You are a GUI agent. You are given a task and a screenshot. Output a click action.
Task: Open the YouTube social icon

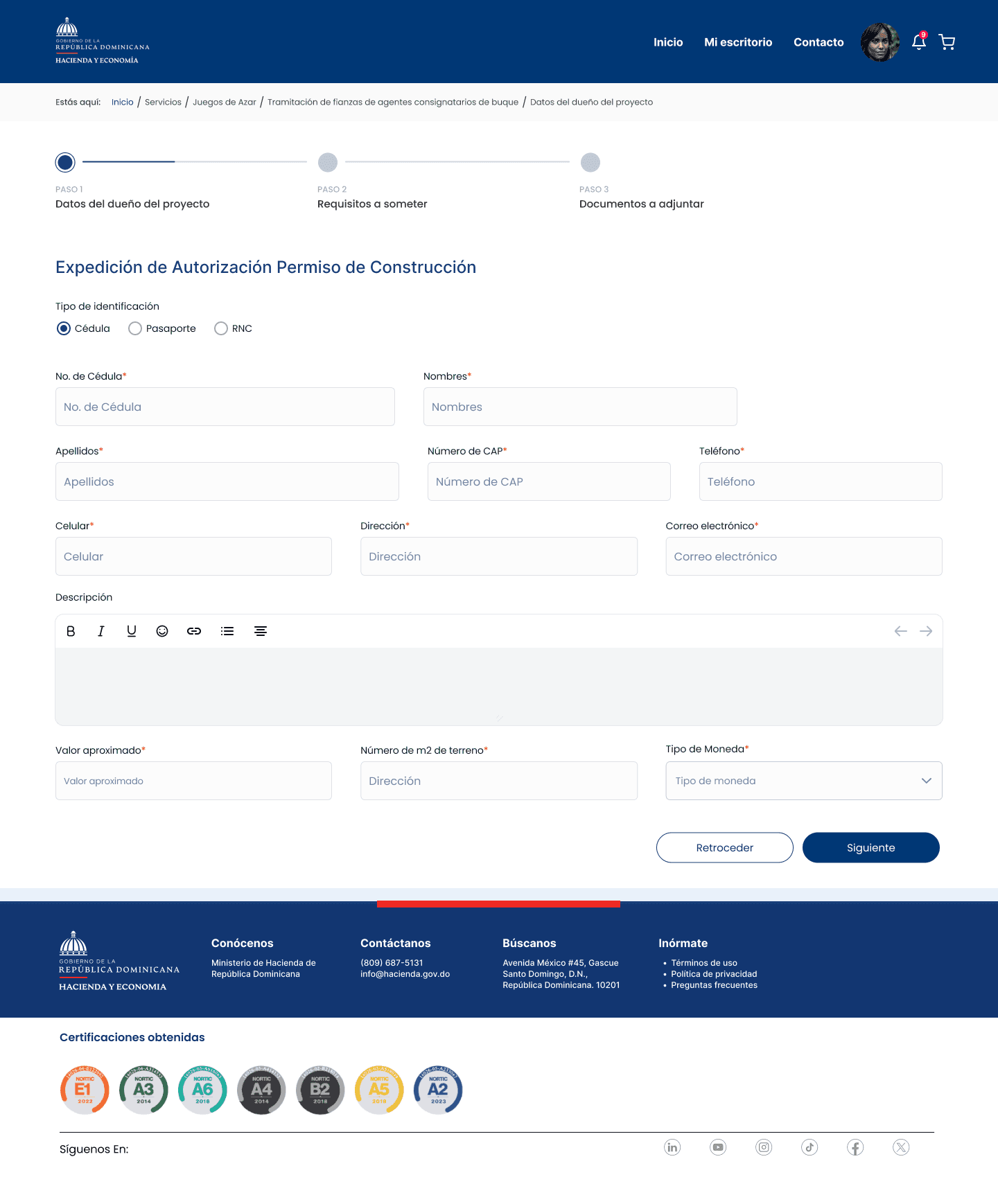point(718,1147)
